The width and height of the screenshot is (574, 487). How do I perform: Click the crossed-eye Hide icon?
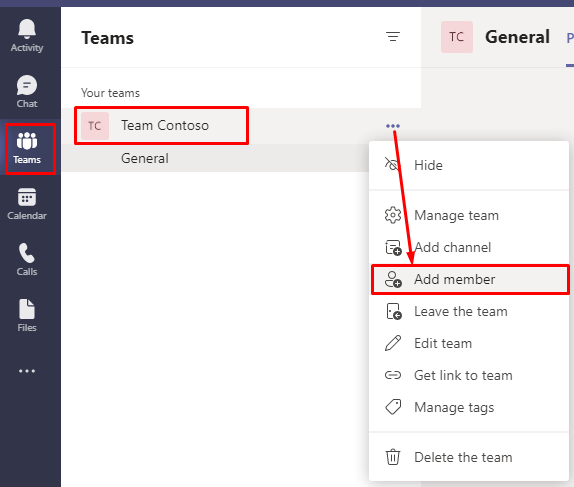(x=392, y=164)
